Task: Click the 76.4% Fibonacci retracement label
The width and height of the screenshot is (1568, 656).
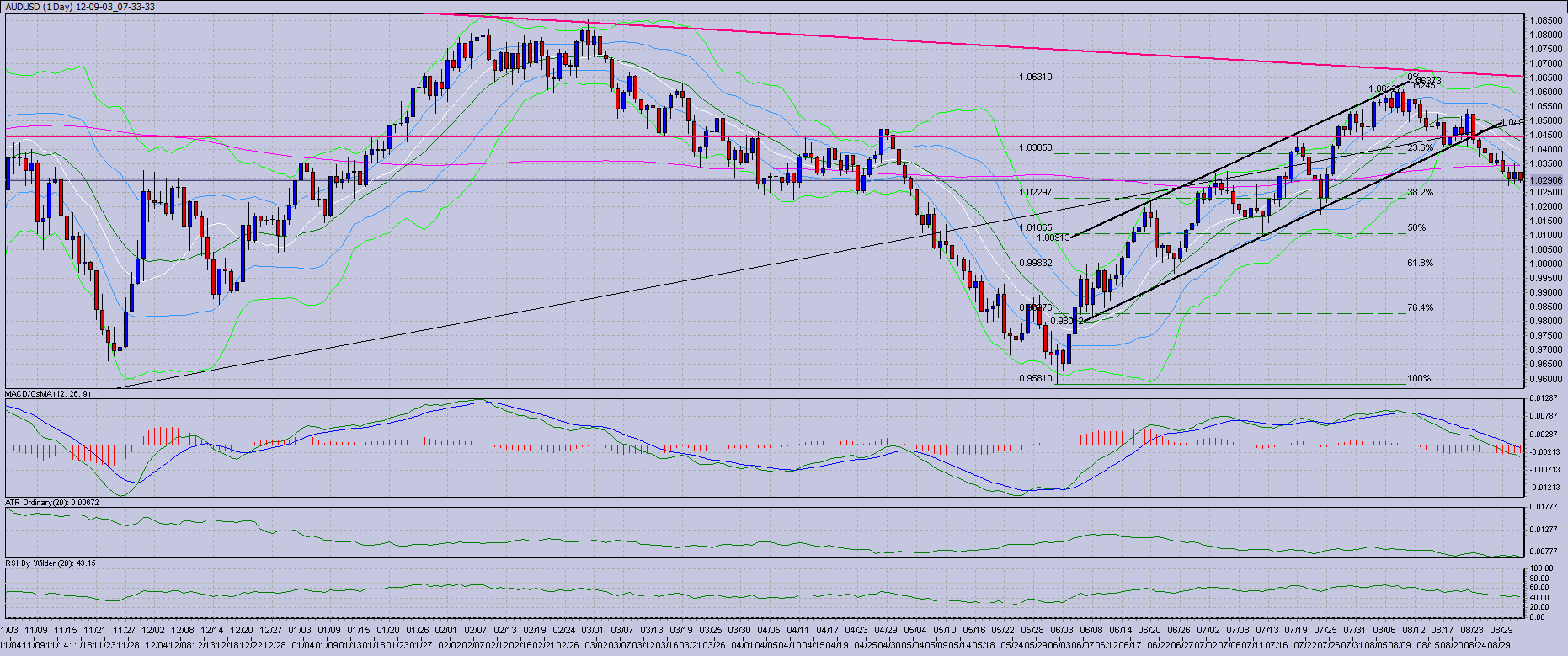Action: click(1420, 308)
